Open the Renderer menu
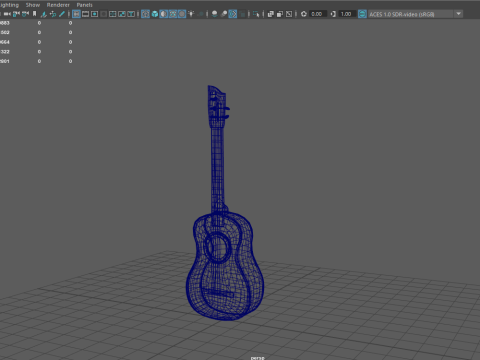Screen dimensions: 480x360 tap(58, 5)
